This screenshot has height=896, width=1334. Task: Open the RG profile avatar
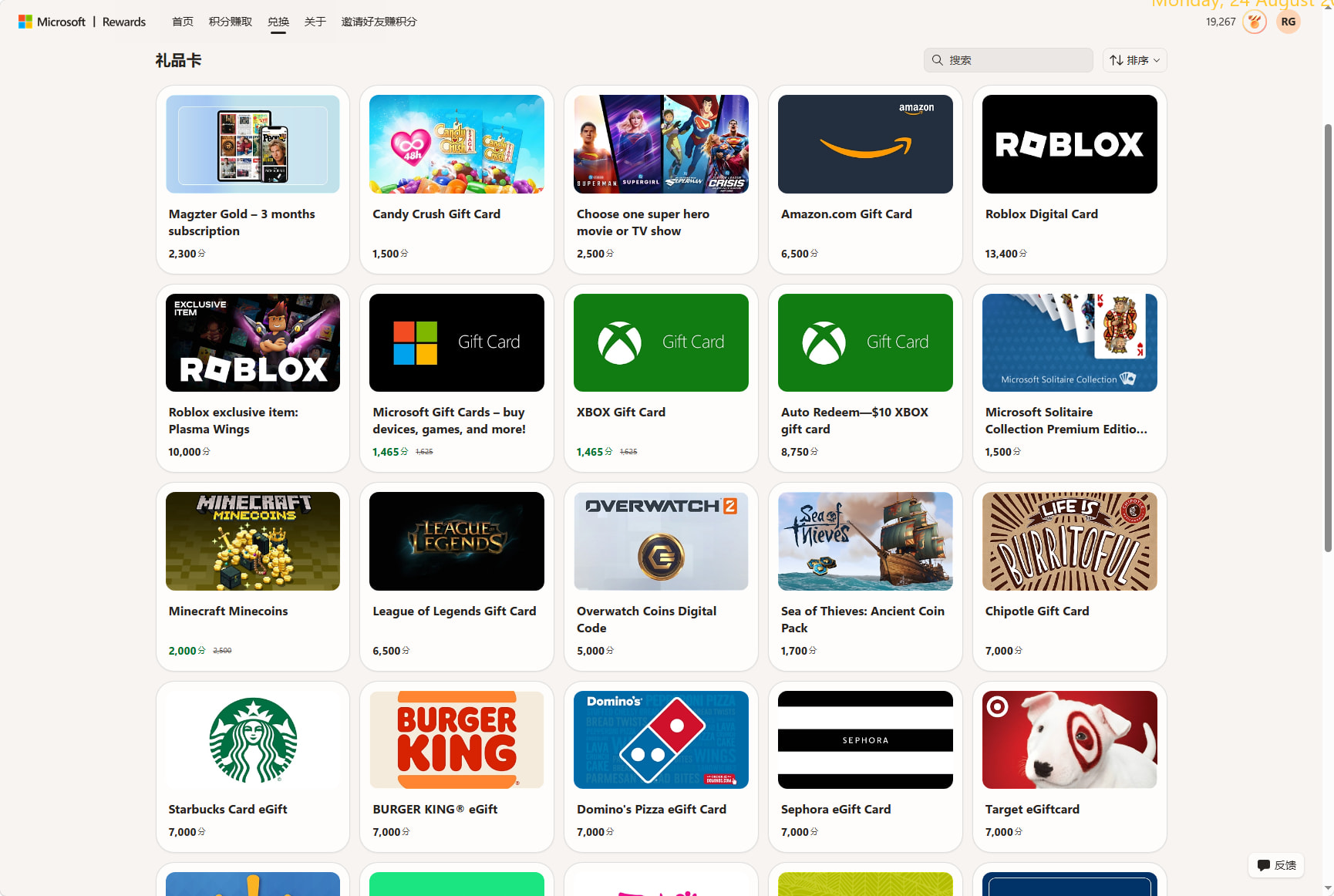[x=1289, y=22]
